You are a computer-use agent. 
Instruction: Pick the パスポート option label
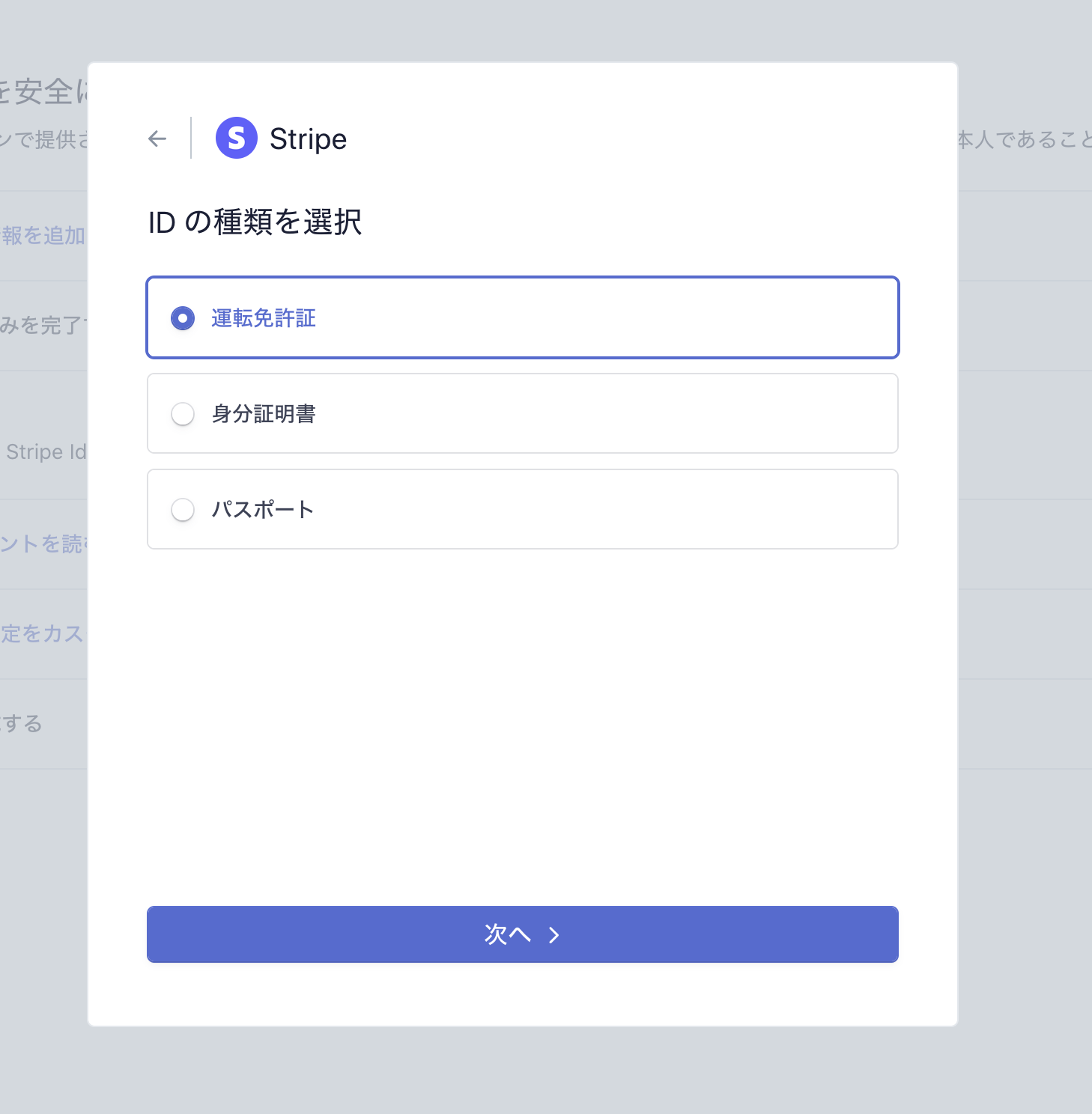point(262,510)
